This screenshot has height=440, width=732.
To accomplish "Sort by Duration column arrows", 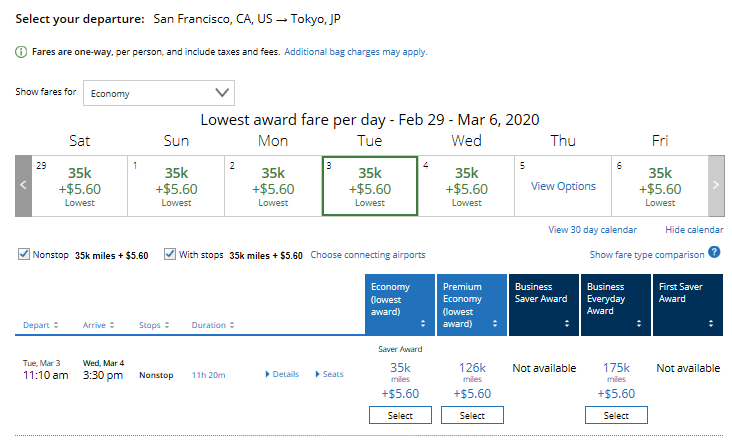I will point(232,325).
